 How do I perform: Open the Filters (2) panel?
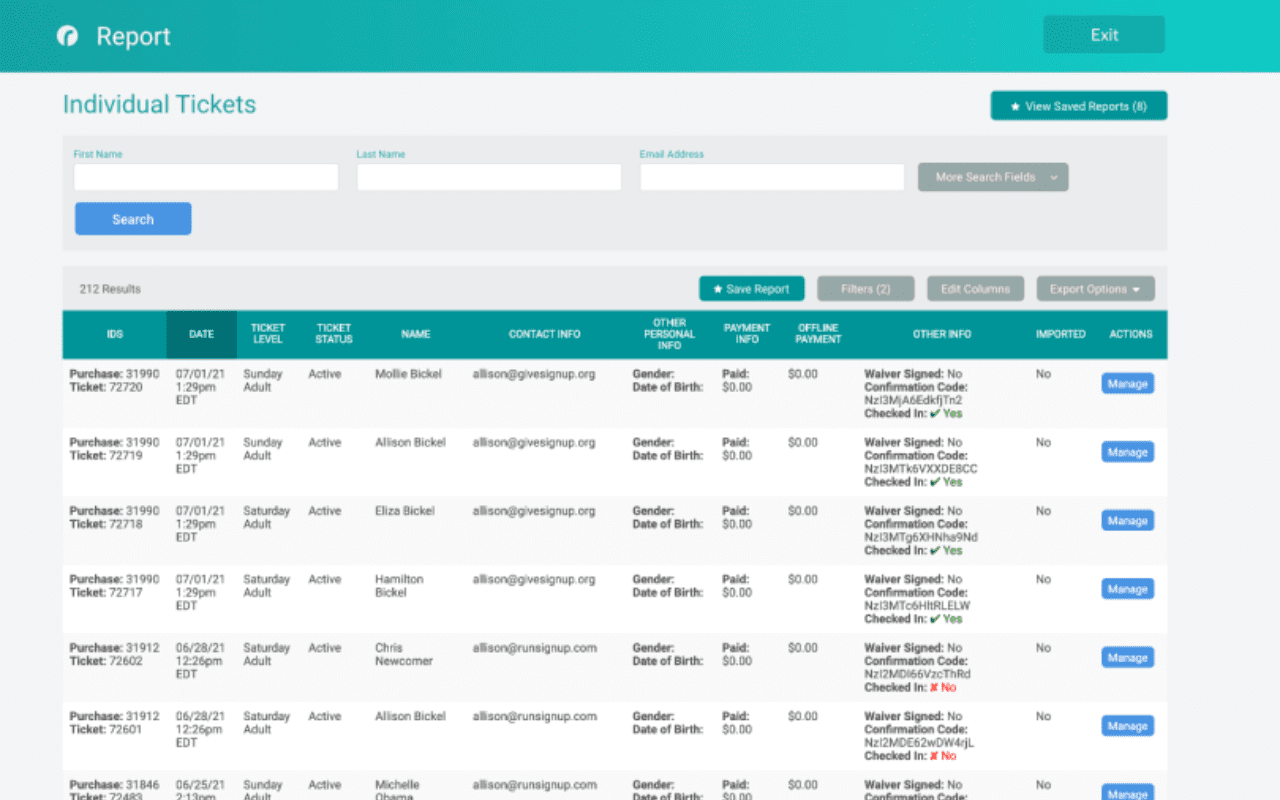tap(865, 288)
